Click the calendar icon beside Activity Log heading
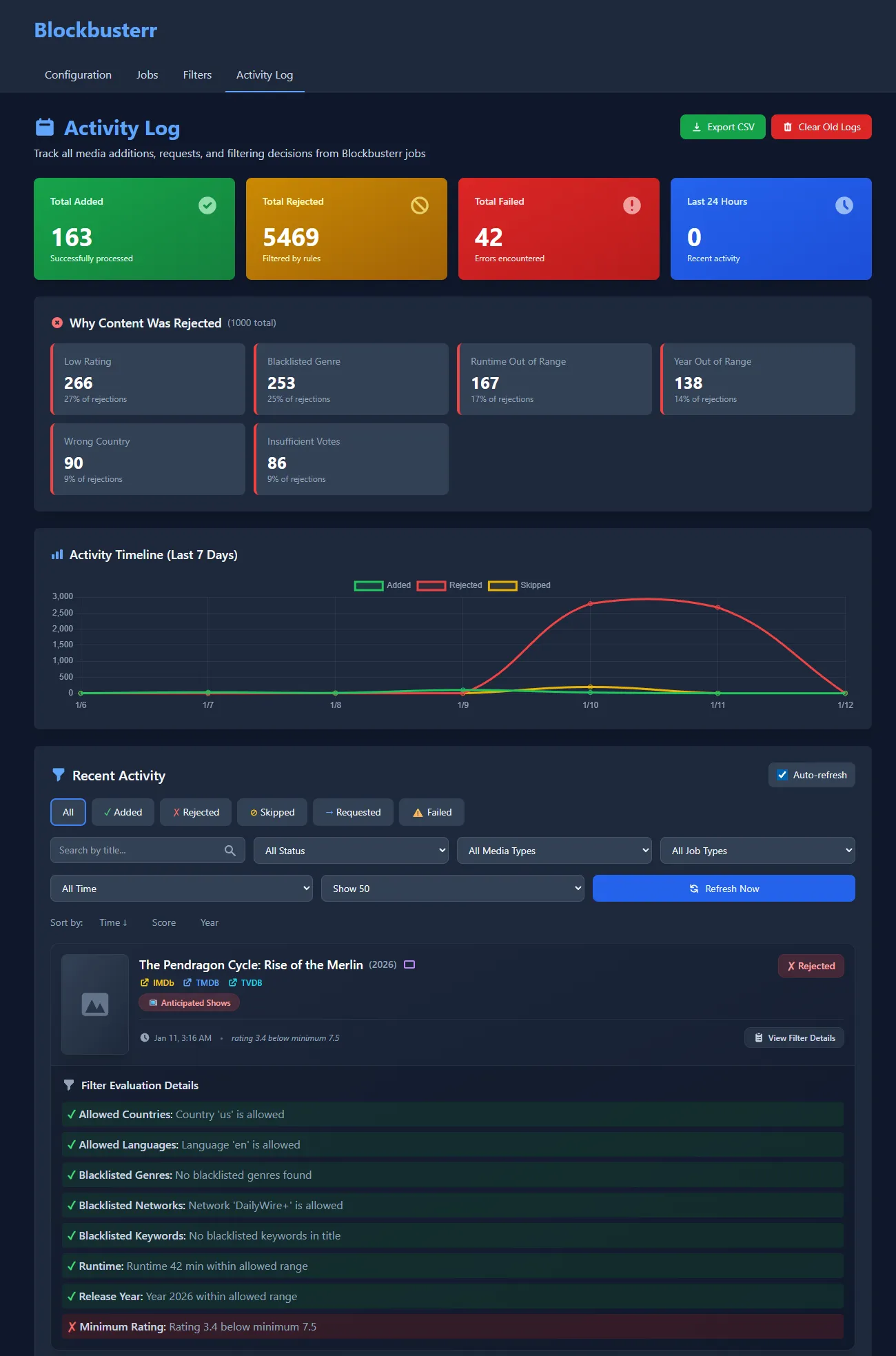 45,128
